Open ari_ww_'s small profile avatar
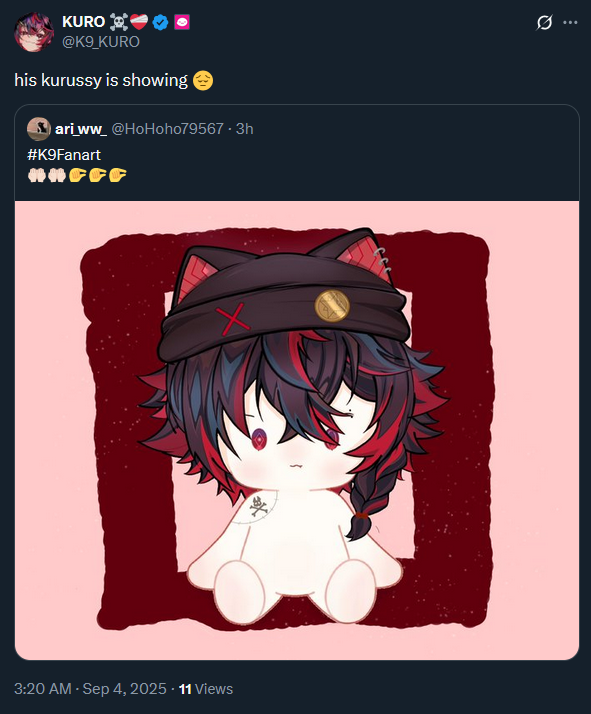Screen dimensions: 591x714 39,129
